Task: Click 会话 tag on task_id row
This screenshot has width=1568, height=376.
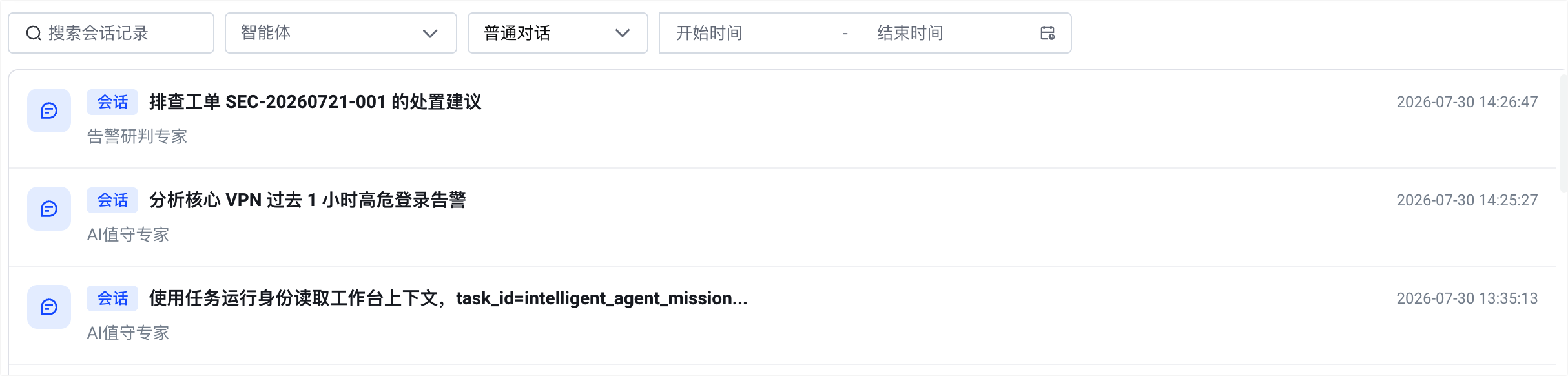Action: 112,298
